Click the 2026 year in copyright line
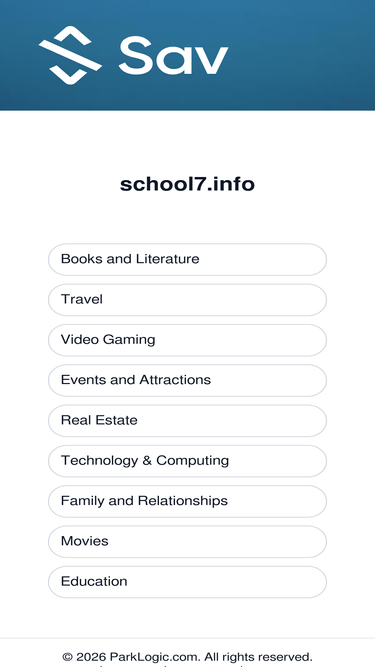Image resolution: width=375 pixels, height=667 pixels. pos(91,656)
